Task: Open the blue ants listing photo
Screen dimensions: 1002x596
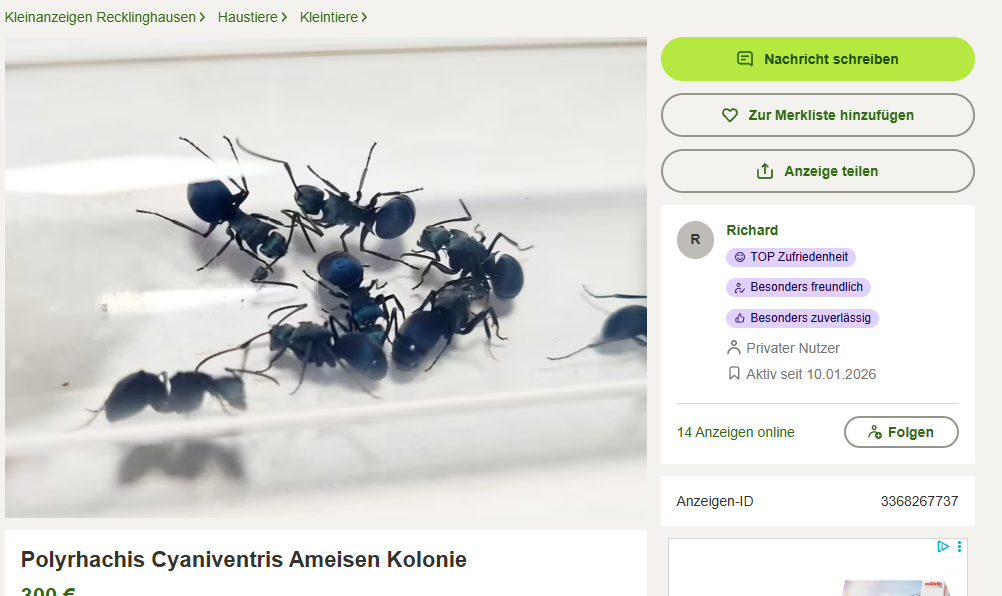Action: tap(326, 277)
